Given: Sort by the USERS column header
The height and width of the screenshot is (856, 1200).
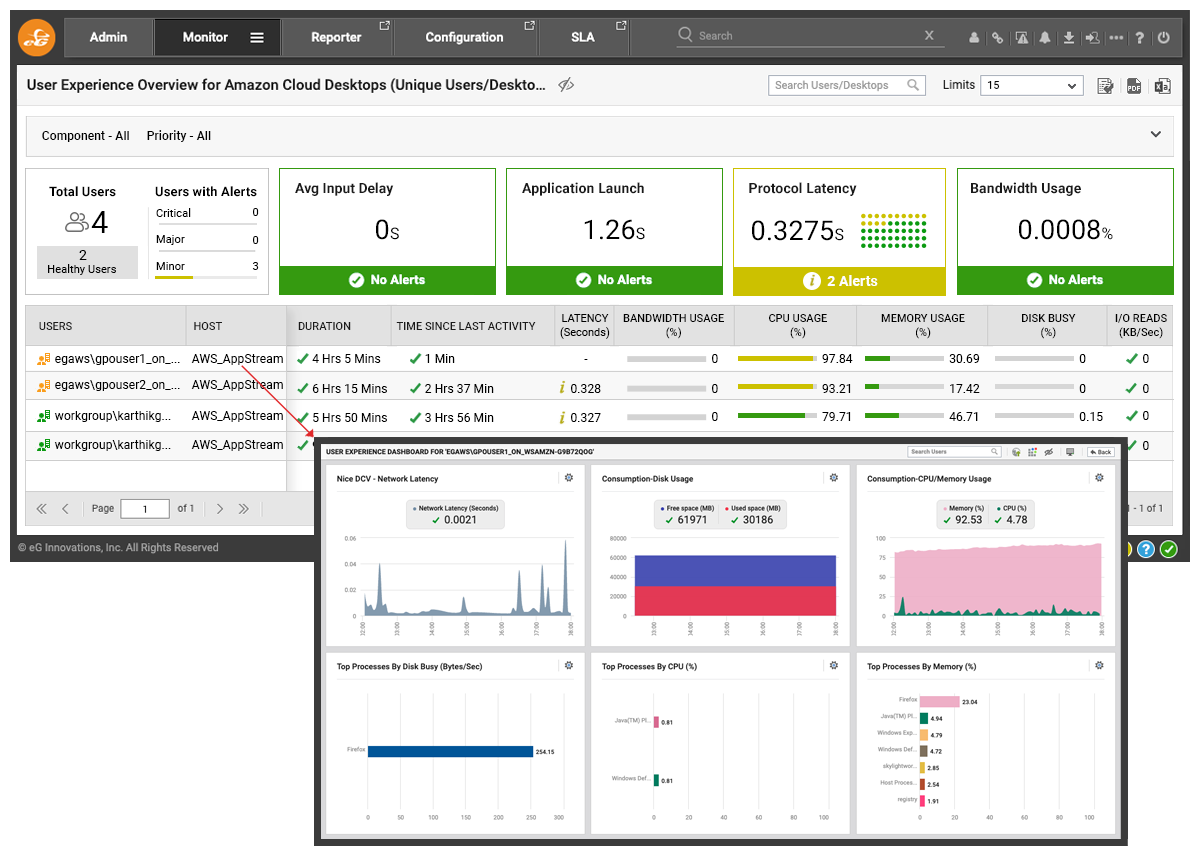Looking at the screenshot, I should (x=106, y=326).
